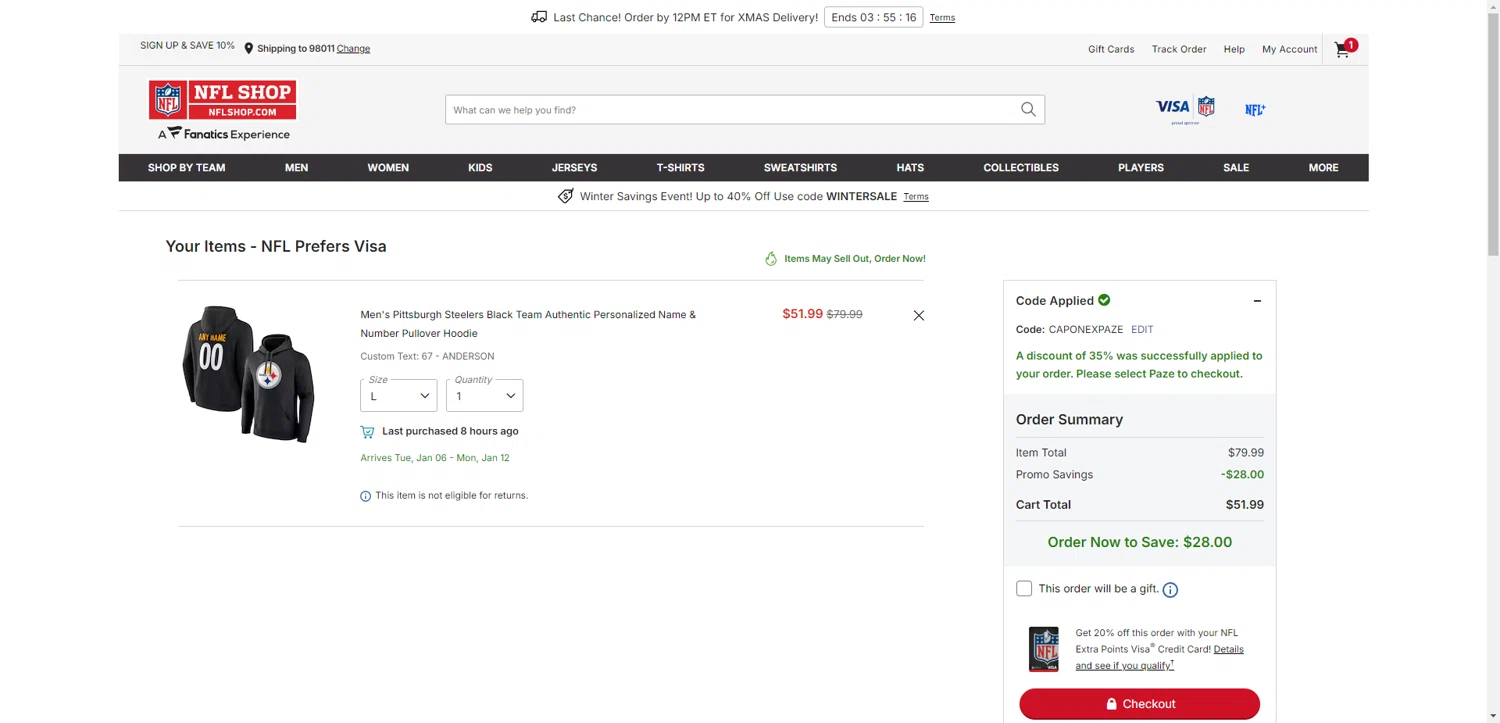Check 'This order will be a gift'
This screenshot has height=723, width=1500.
1024,589
